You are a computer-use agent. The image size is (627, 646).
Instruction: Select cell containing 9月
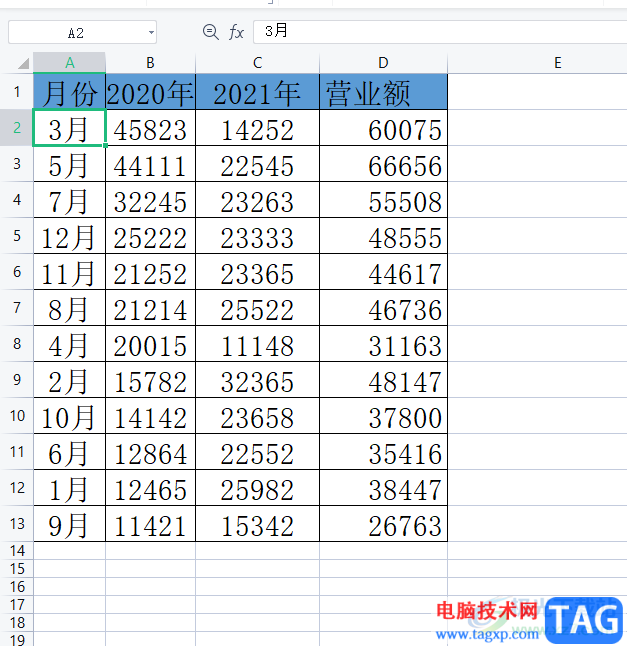tap(70, 524)
